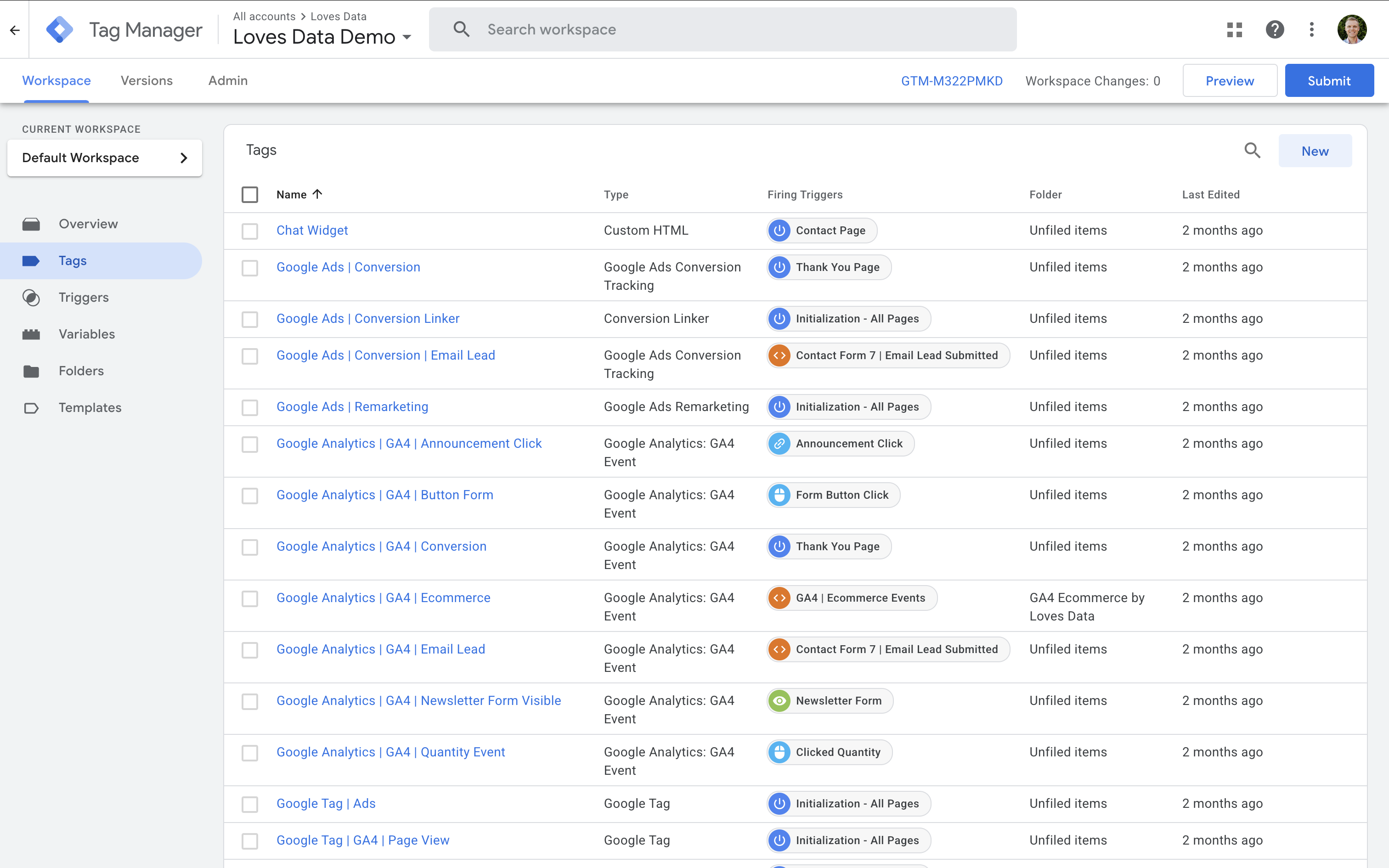The image size is (1389, 868).
Task: Check the Google Ads | Remarketing checkbox
Action: coord(250,407)
